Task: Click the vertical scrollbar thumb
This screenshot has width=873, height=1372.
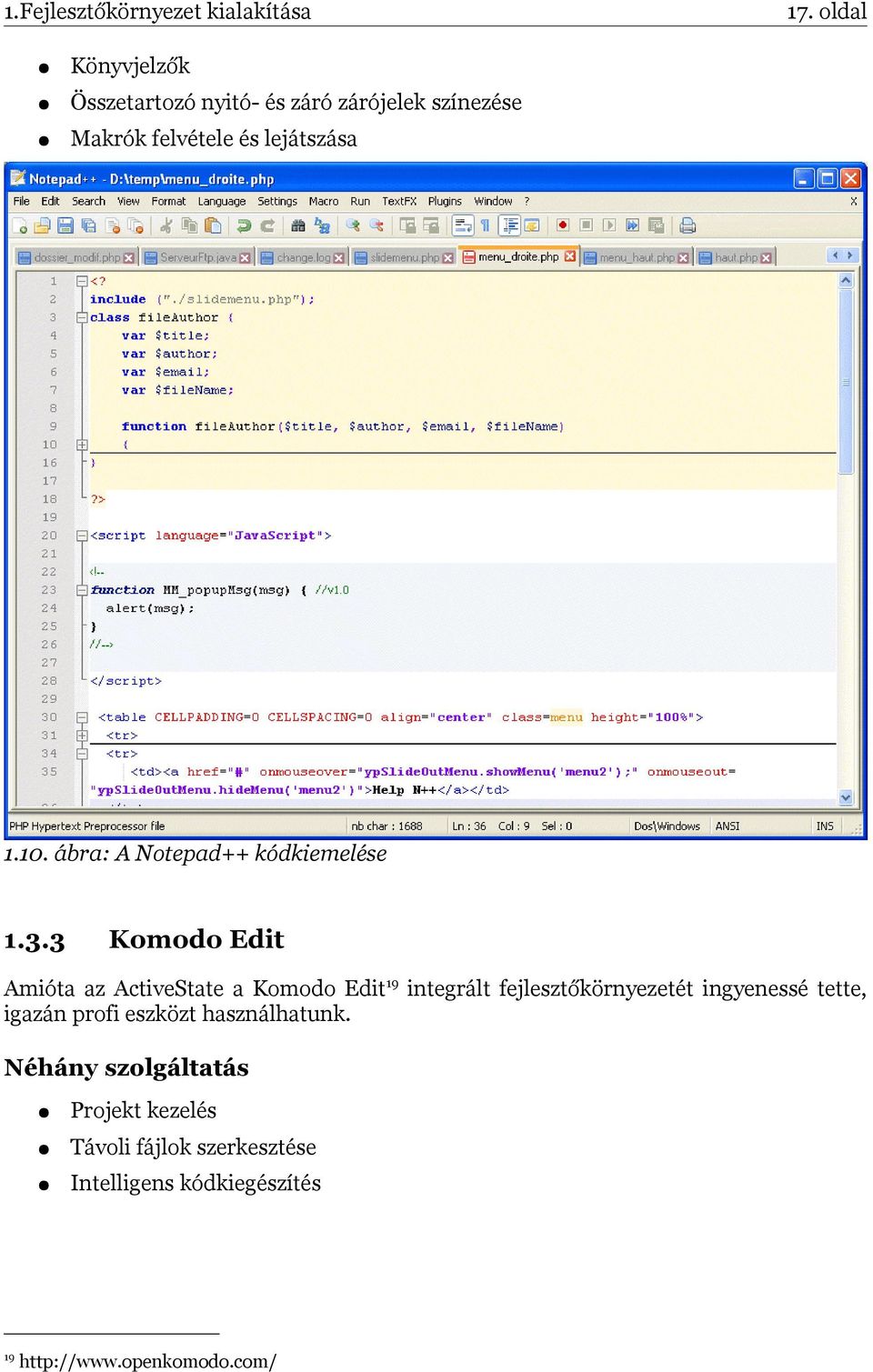Action: pyautogui.click(x=846, y=382)
